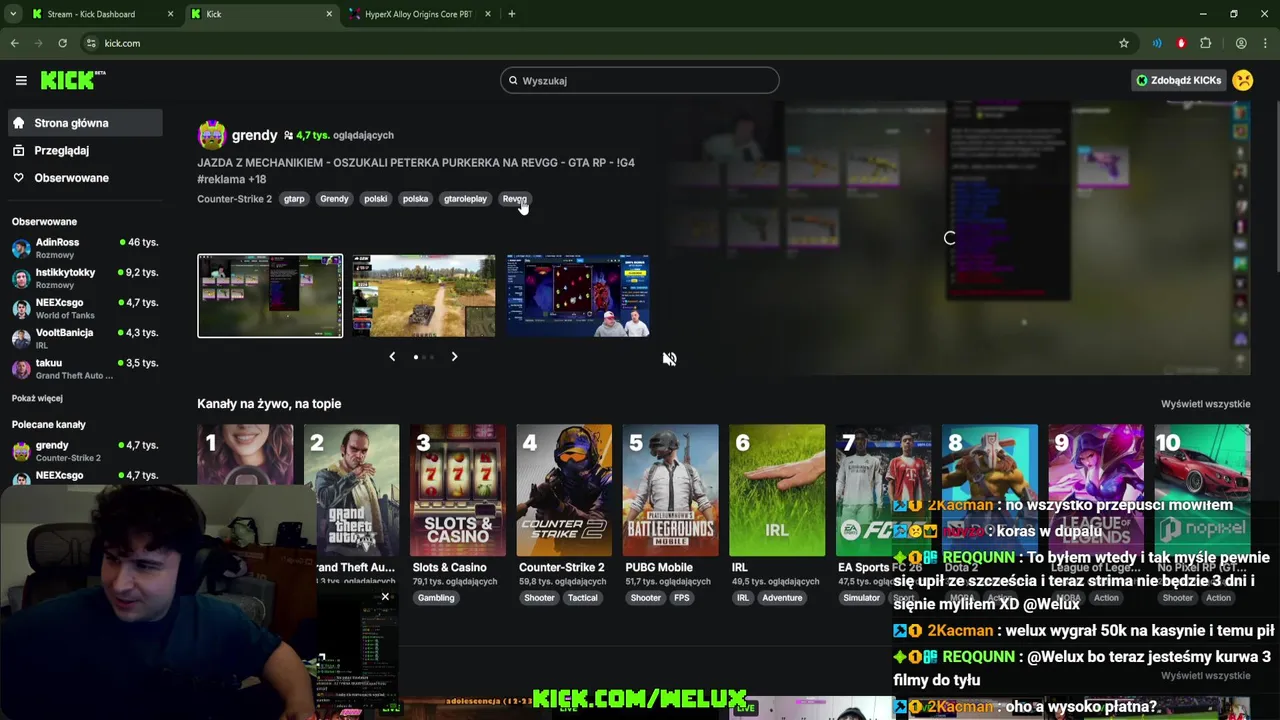
Task: Click the Grendy tag
Action: point(334,199)
